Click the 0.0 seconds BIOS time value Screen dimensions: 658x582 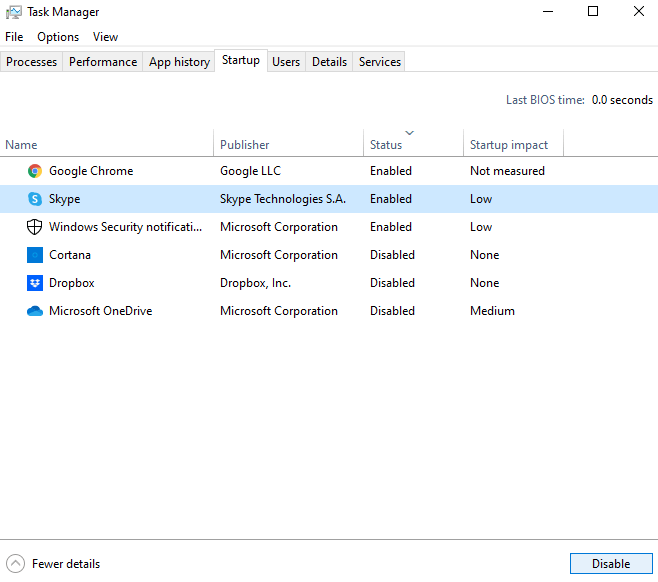622,100
